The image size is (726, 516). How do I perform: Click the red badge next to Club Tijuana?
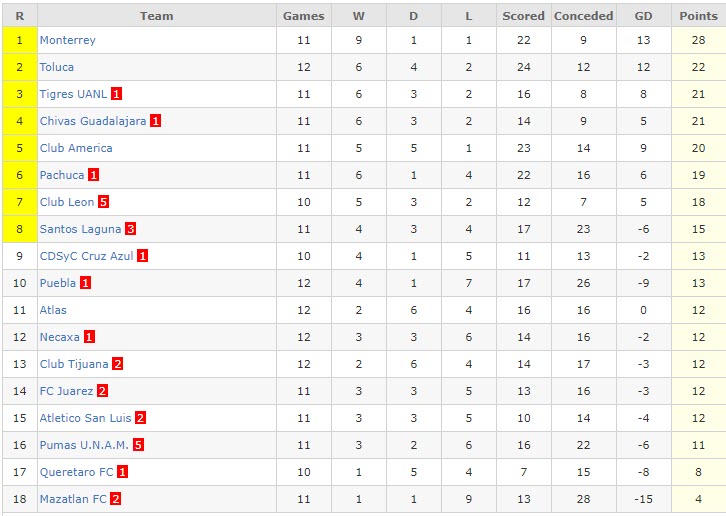click(118, 364)
